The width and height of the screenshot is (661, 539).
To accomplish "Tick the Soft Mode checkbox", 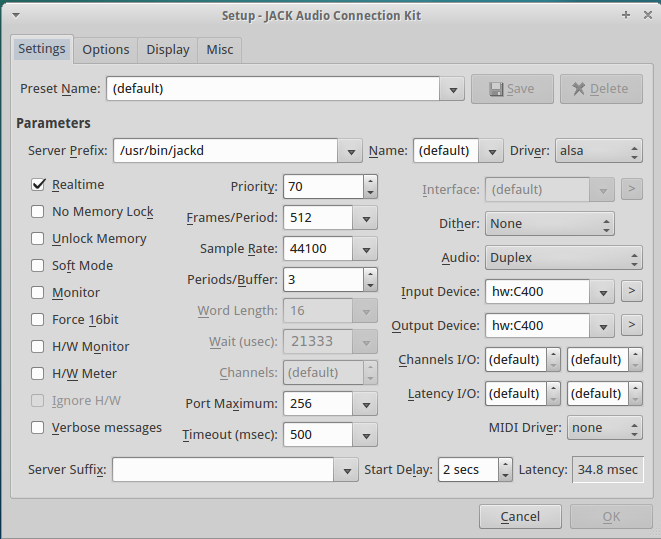I will (x=38, y=266).
